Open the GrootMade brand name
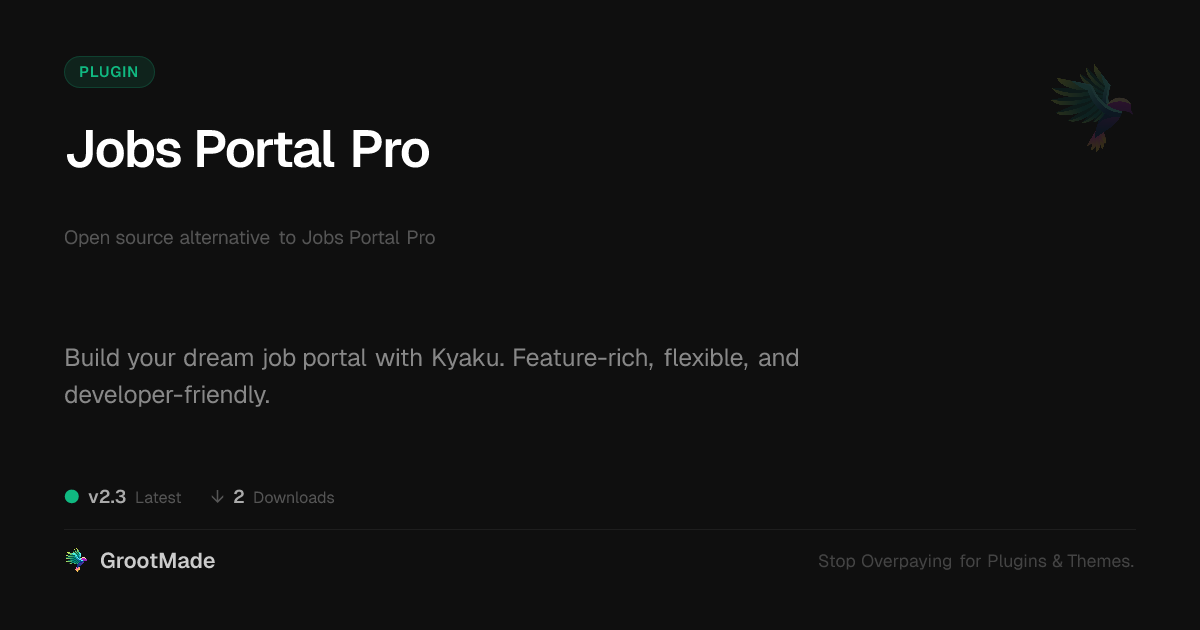The width and height of the screenshot is (1200, 630). [x=157, y=561]
